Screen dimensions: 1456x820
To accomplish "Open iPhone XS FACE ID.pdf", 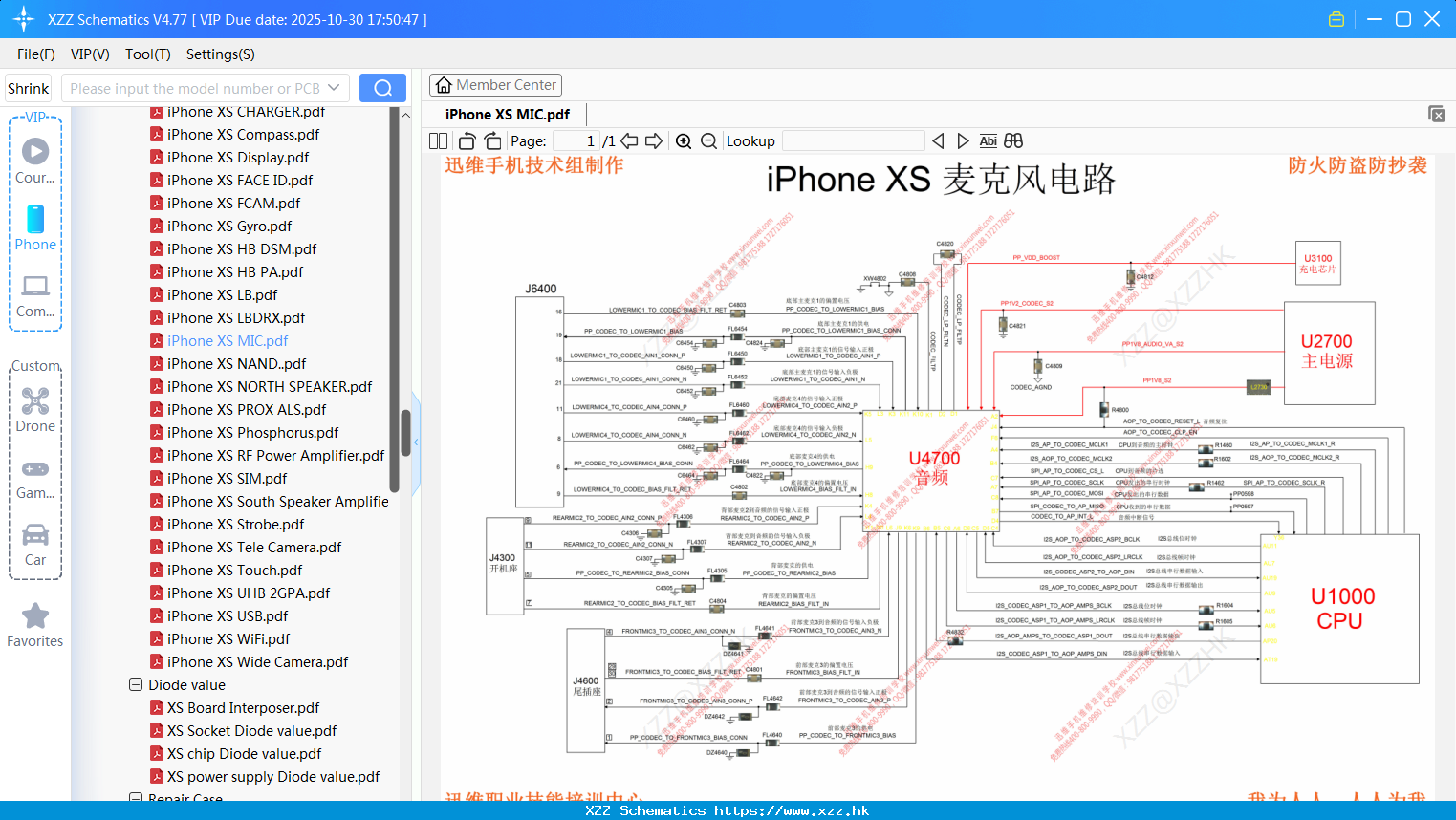I will [x=240, y=181].
